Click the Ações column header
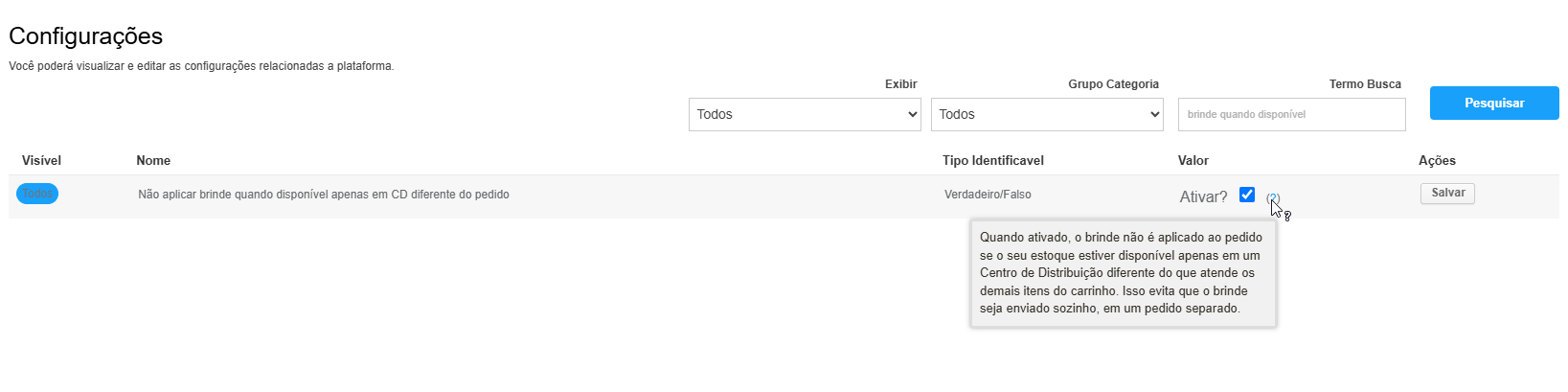 click(1437, 160)
